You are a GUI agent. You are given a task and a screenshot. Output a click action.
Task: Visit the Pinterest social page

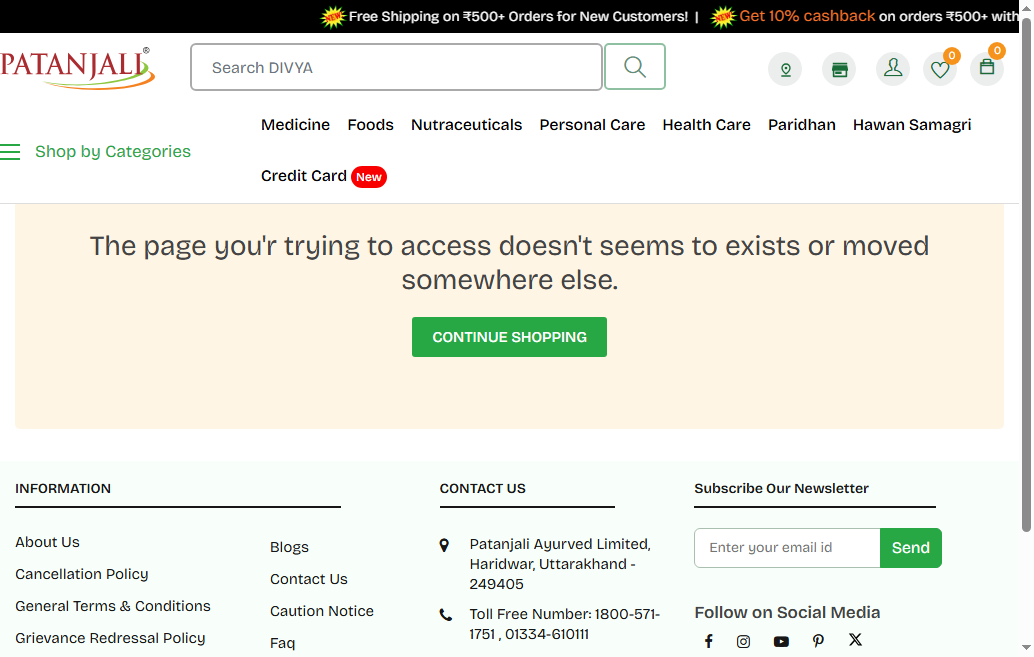[818, 641]
